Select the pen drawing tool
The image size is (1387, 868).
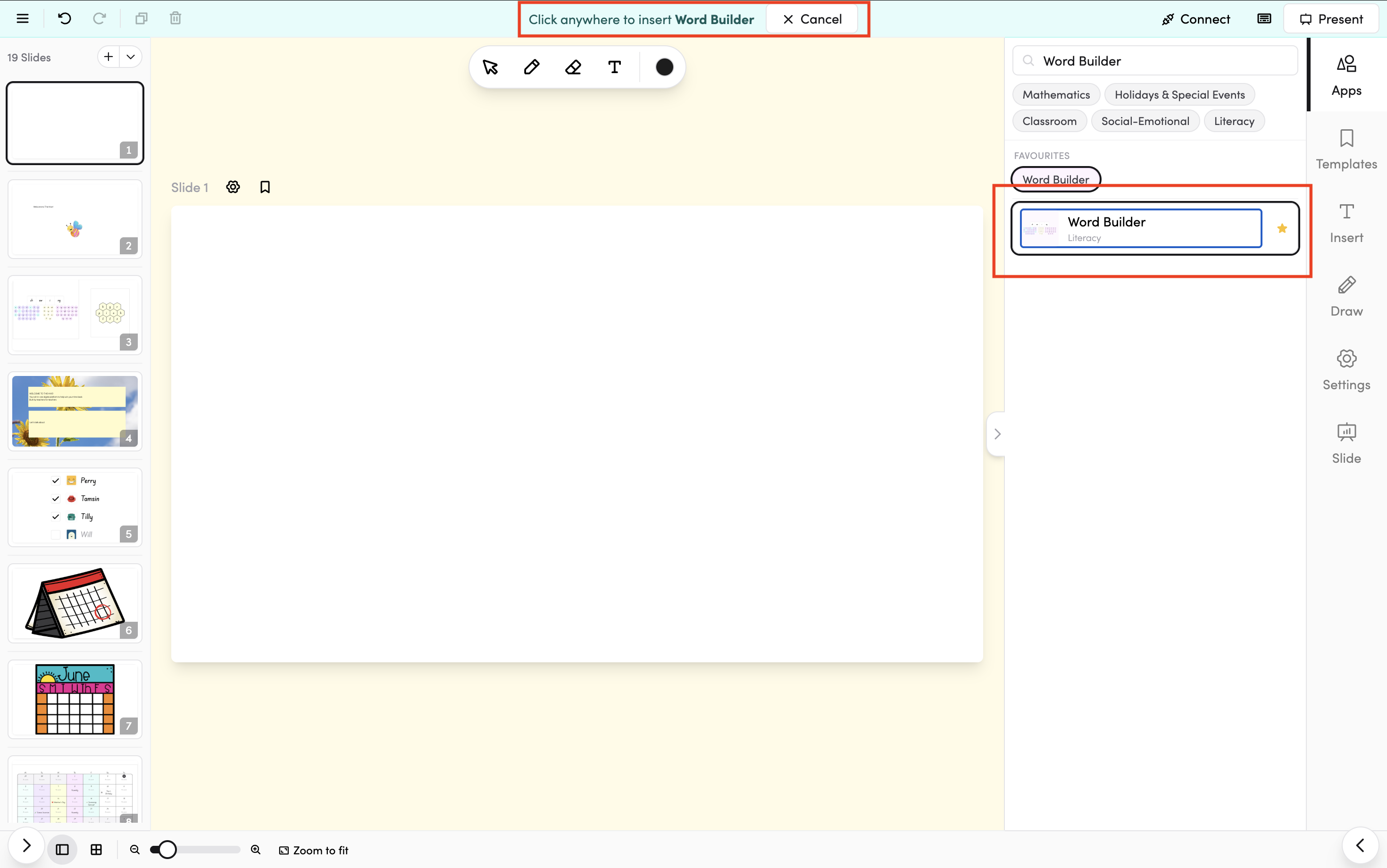pyautogui.click(x=532, y=68)
